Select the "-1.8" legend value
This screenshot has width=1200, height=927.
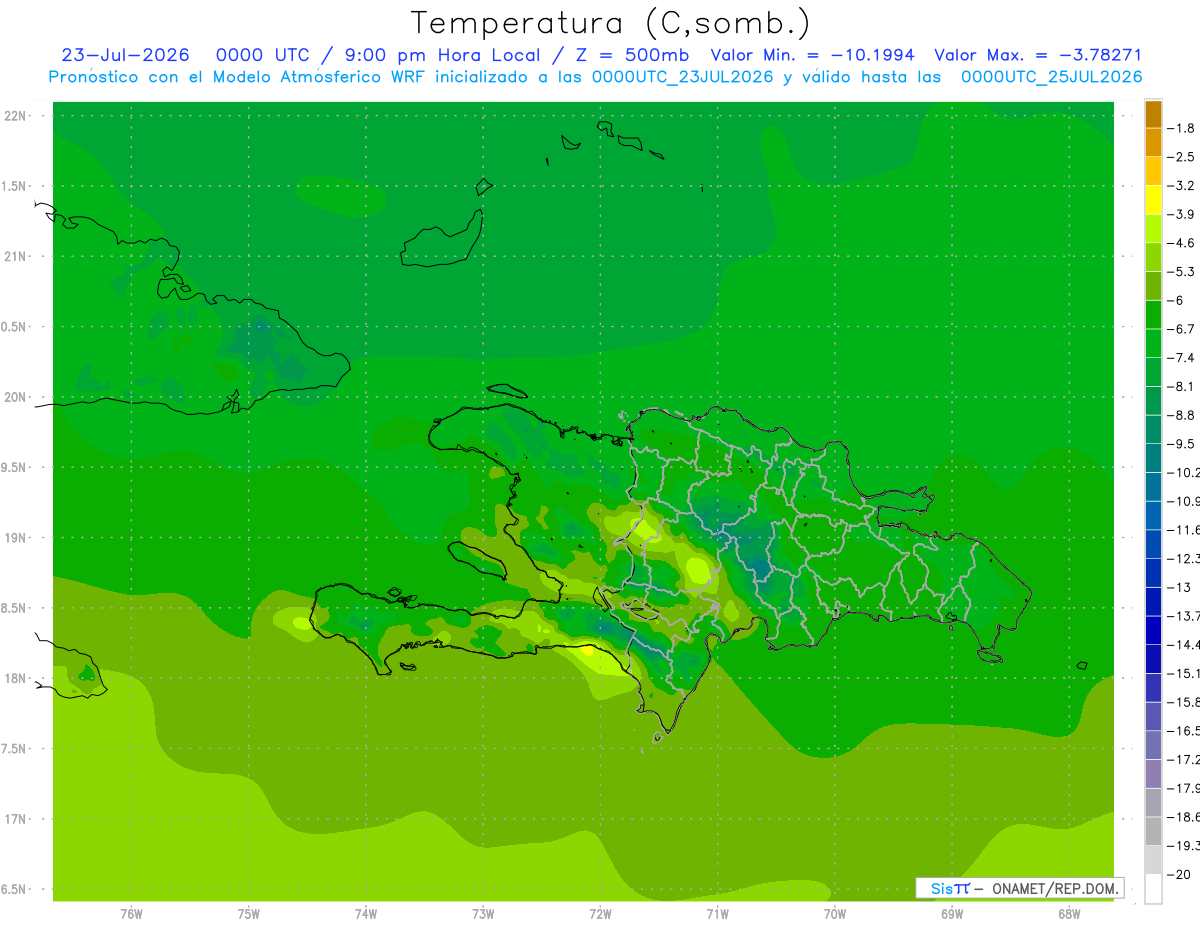(1181, 128)
